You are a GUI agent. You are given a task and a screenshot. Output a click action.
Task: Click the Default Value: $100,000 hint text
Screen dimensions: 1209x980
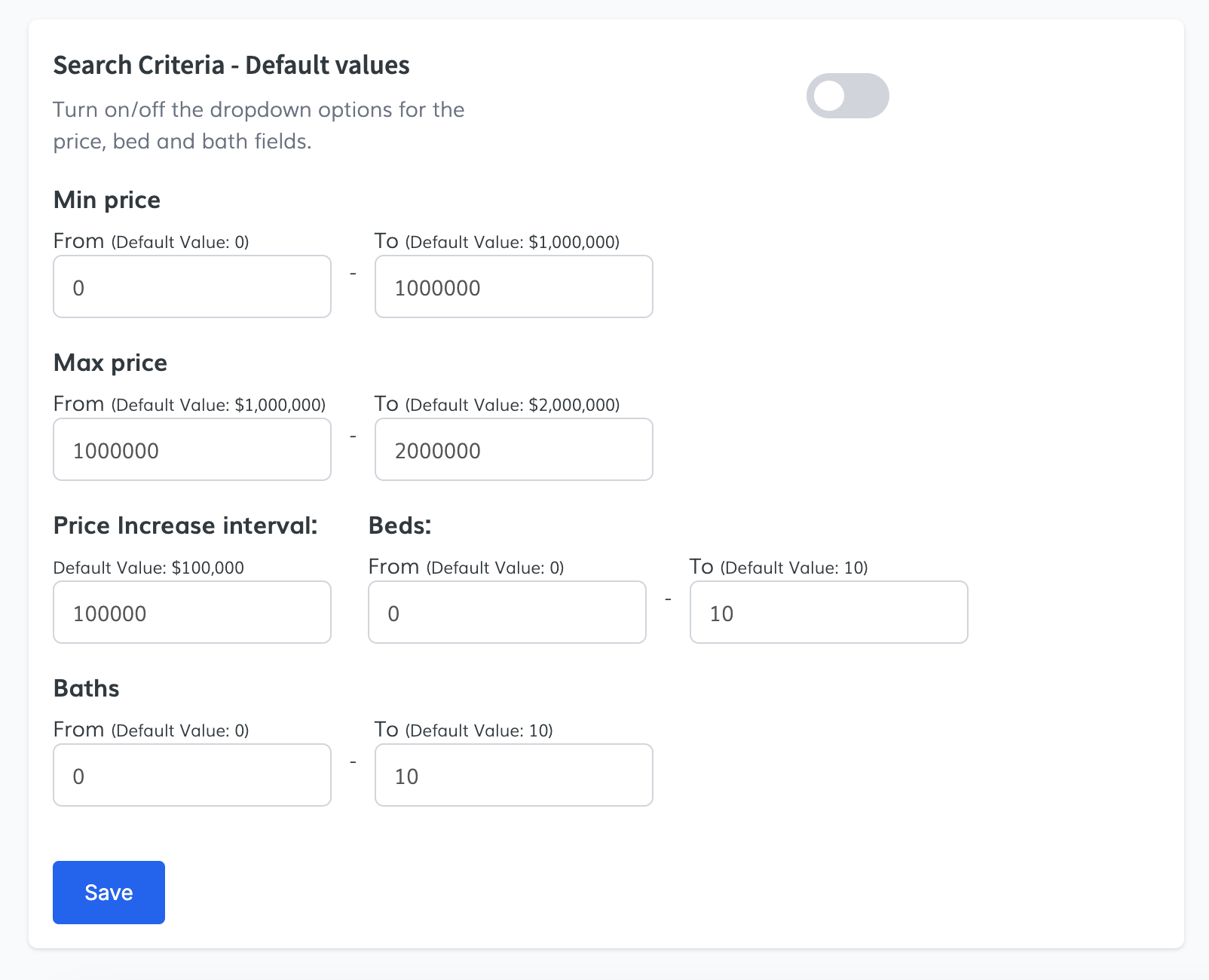tap(148, 568)
